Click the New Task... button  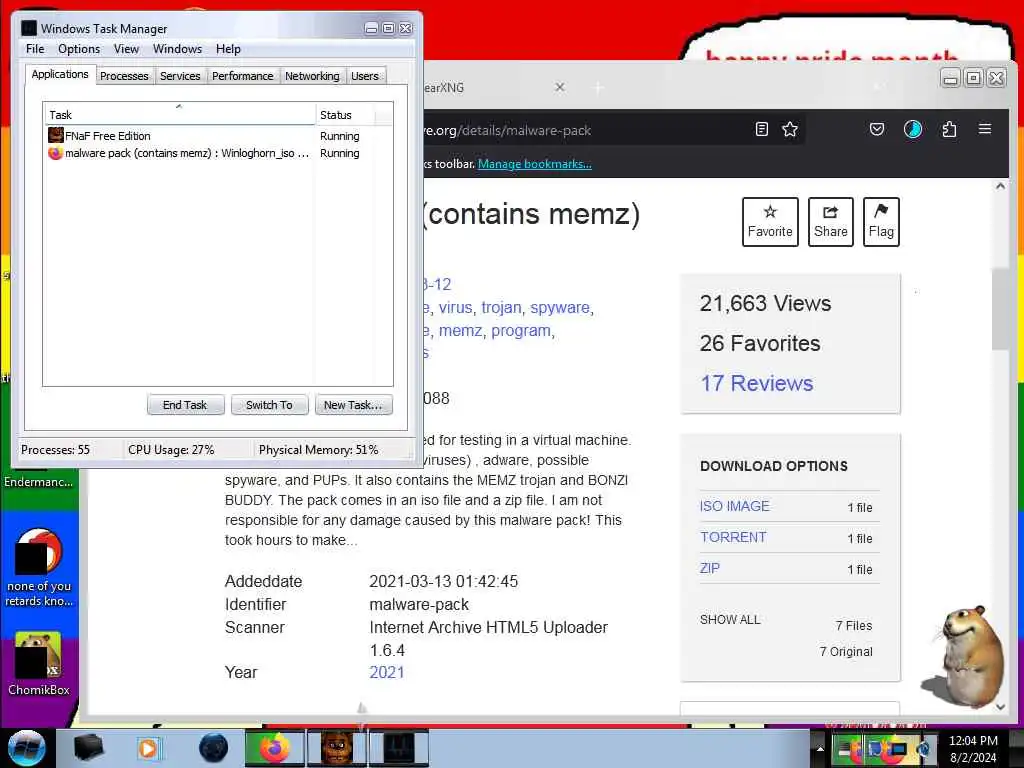[353, 405]
